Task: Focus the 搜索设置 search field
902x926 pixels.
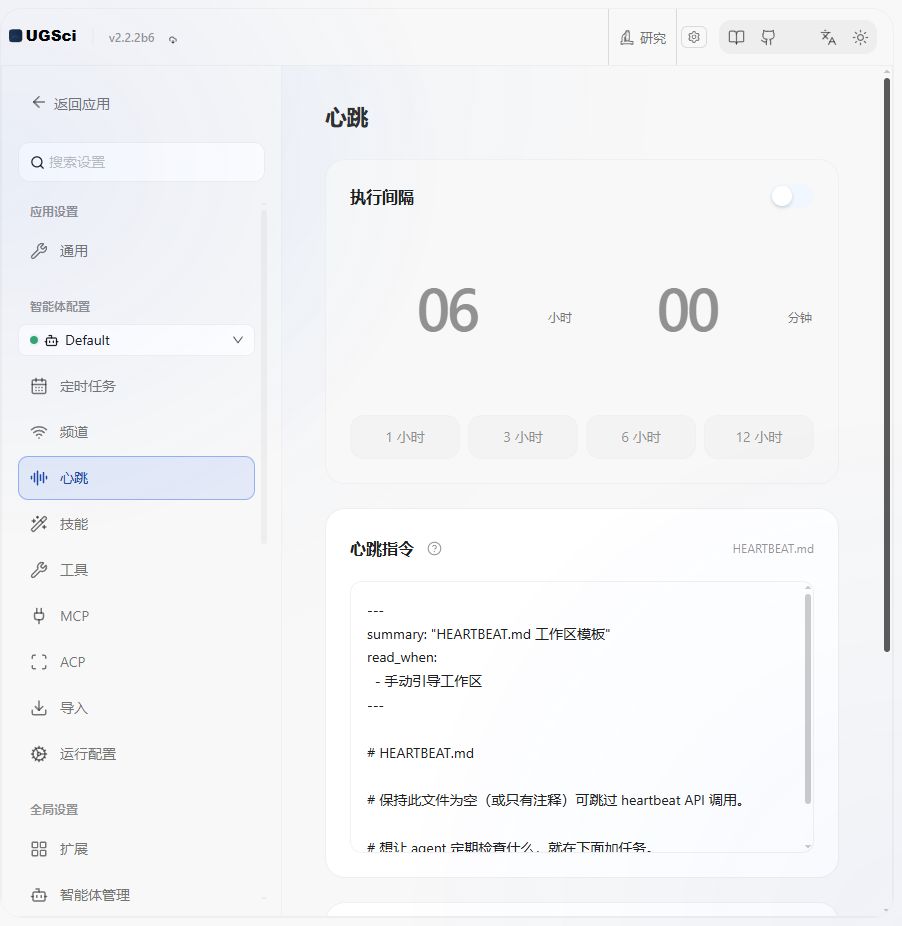Action: (141, 162)
